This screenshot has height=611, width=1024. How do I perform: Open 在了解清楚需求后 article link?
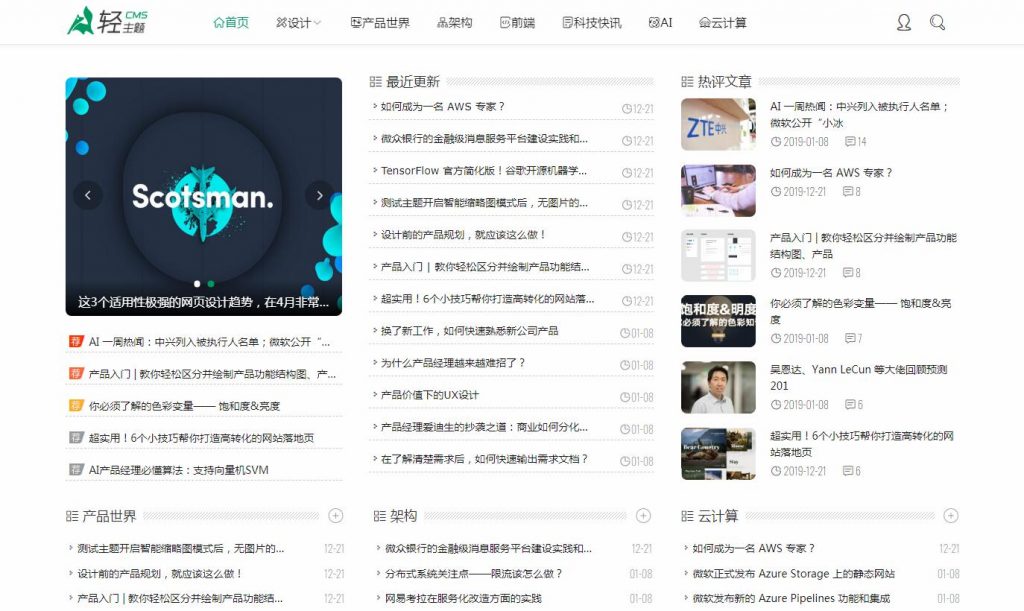point(484,459)
